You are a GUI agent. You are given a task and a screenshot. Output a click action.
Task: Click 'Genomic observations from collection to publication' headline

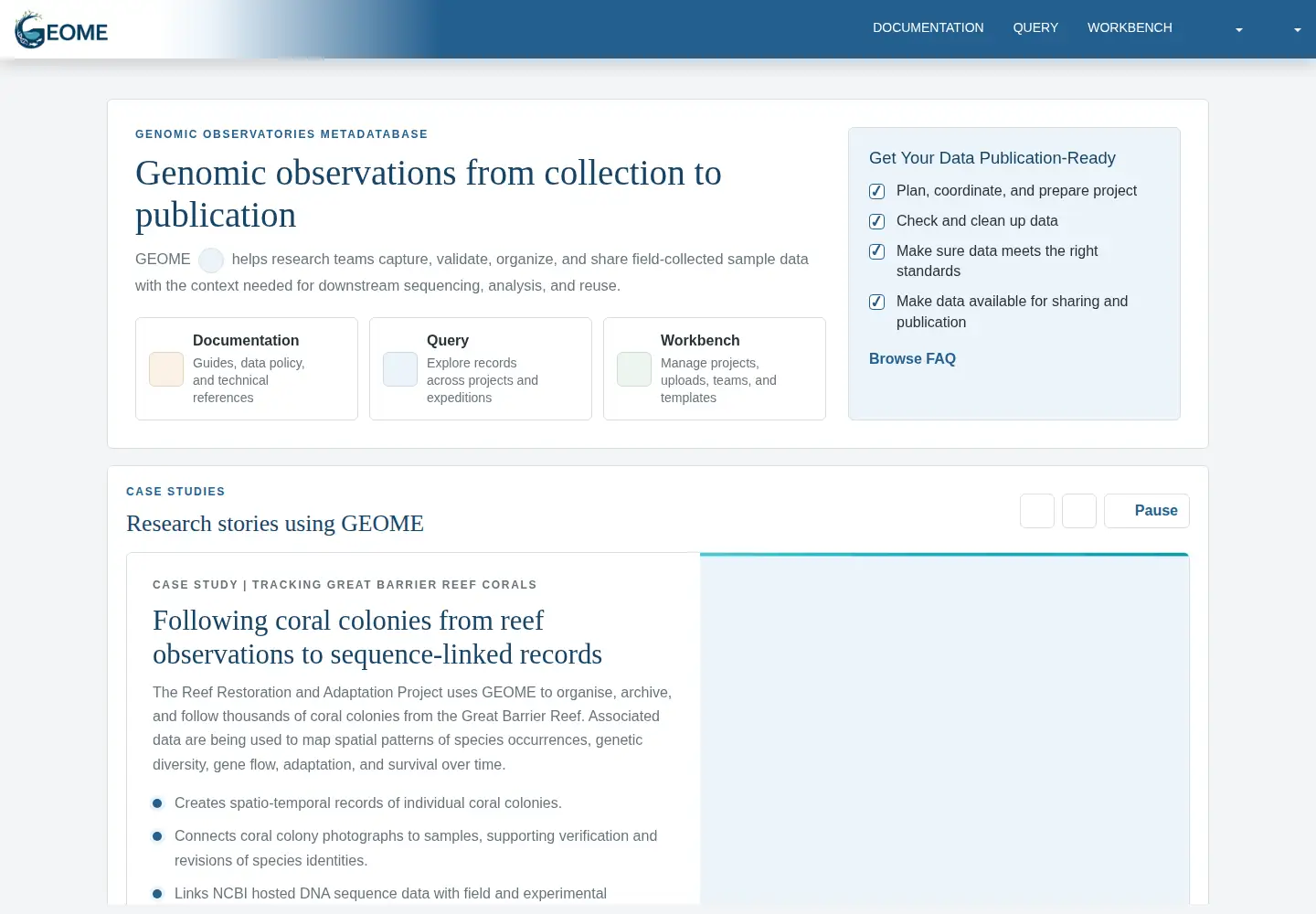(x=429, y=194)
